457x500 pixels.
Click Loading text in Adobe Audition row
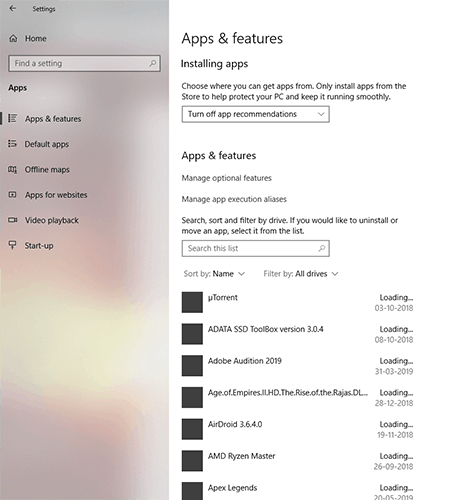[x=396, y=361]
